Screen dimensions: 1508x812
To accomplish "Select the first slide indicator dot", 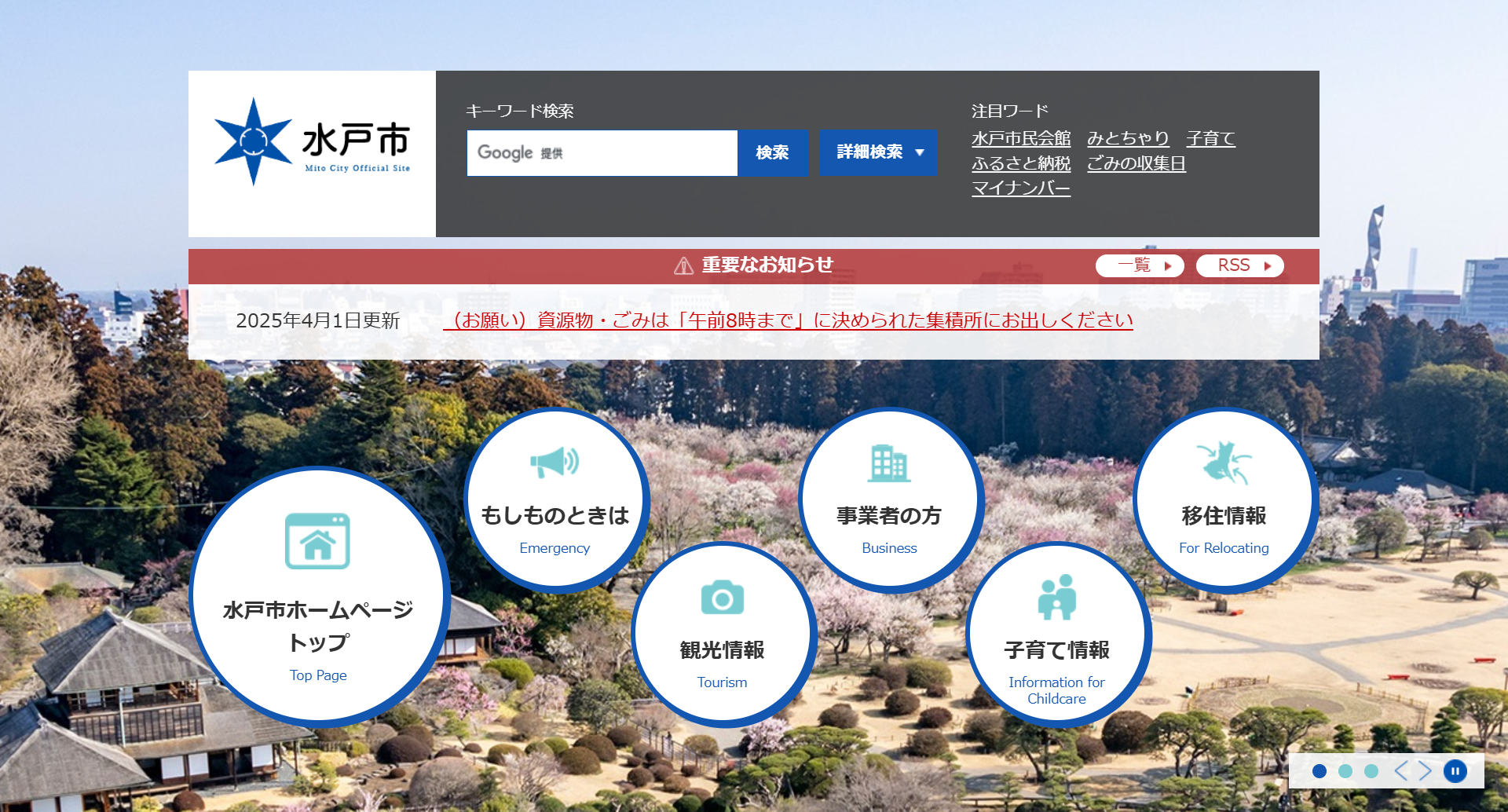I will (x=1319, y=771).
